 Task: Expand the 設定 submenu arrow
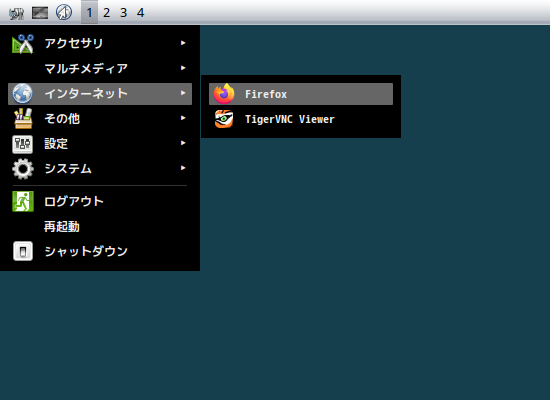click(183, 143)
